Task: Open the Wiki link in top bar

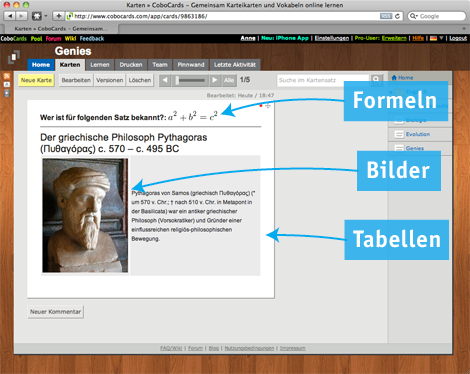Action: [x=70, y=39]
